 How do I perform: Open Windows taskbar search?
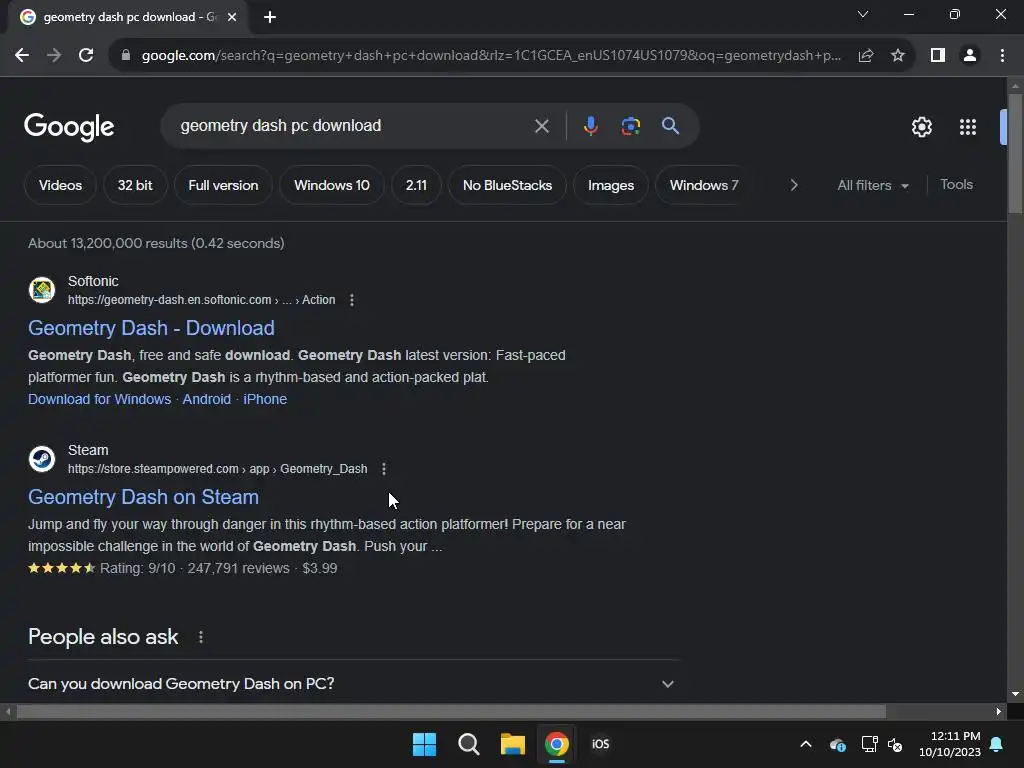pyautogui.click(x=468, y=744)
